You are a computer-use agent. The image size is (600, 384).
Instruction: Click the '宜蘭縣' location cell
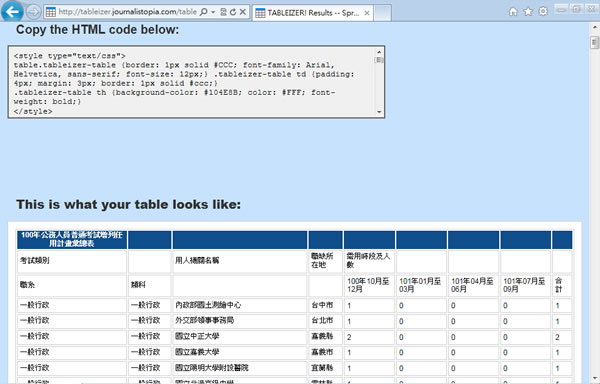326,368
